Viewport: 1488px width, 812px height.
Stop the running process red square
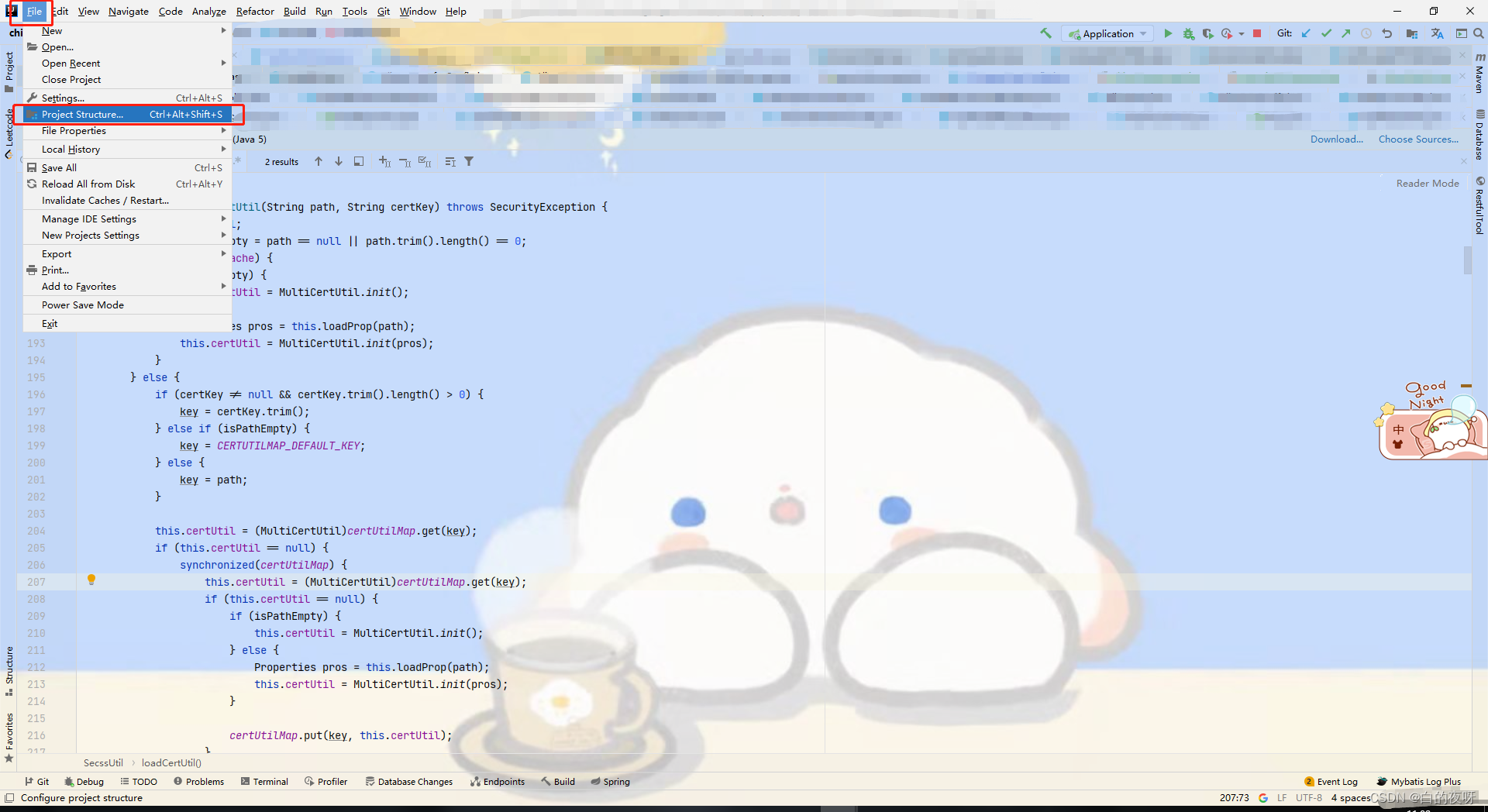[1257, 33]
